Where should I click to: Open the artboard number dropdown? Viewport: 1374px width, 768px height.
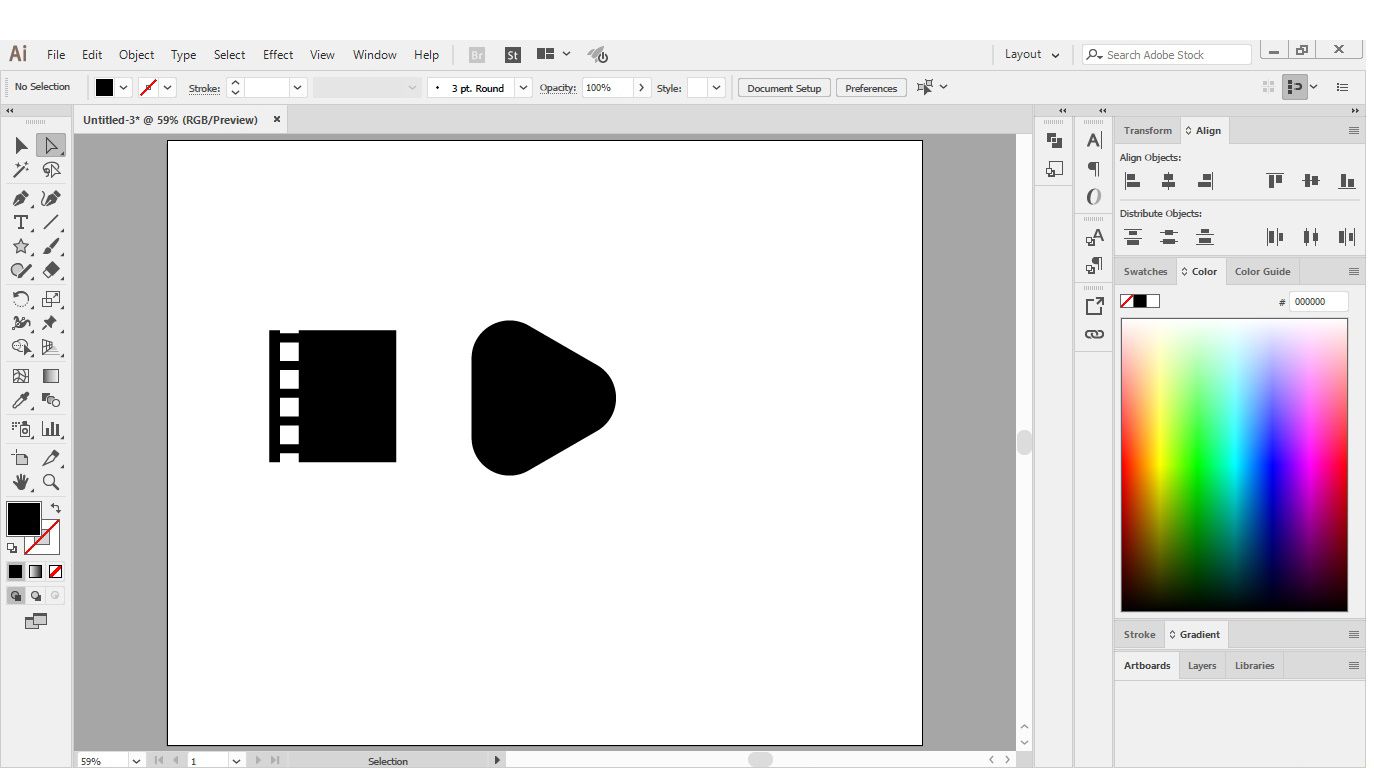tap(236, 761)
